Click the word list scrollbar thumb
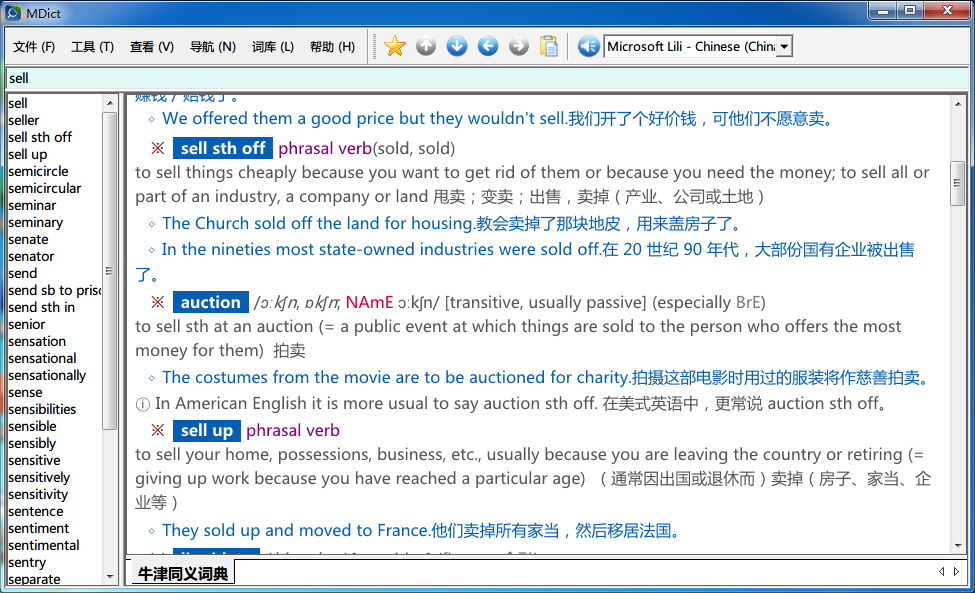This screenshot has width=975, height=593. point(110,270)
